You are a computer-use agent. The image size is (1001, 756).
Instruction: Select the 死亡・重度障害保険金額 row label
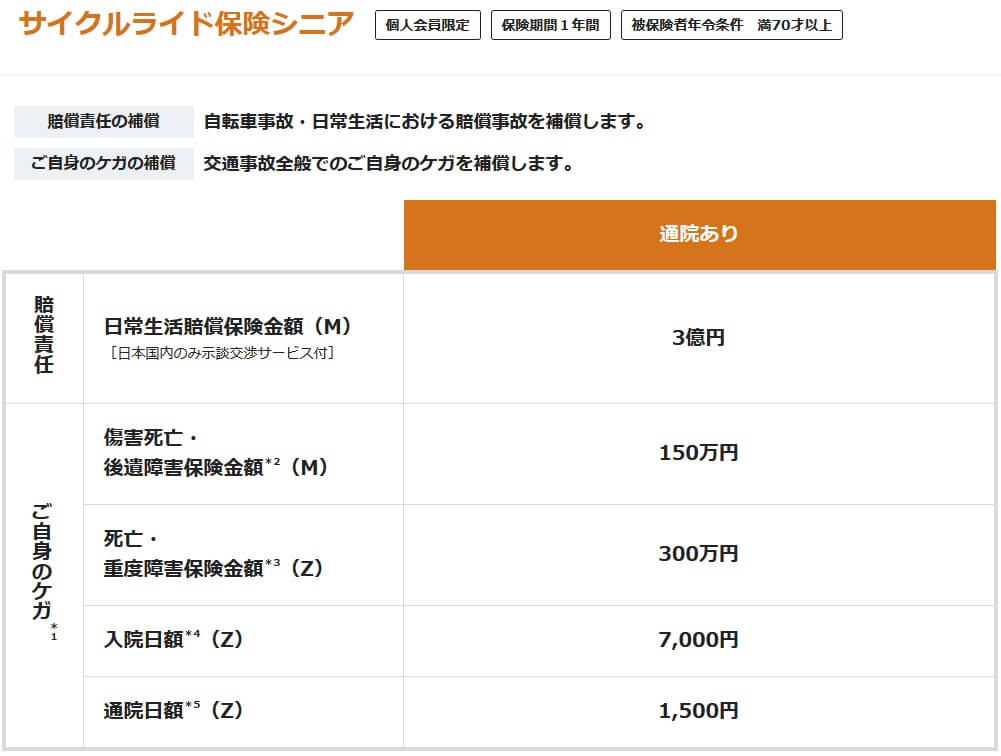[x=214, y=554]
